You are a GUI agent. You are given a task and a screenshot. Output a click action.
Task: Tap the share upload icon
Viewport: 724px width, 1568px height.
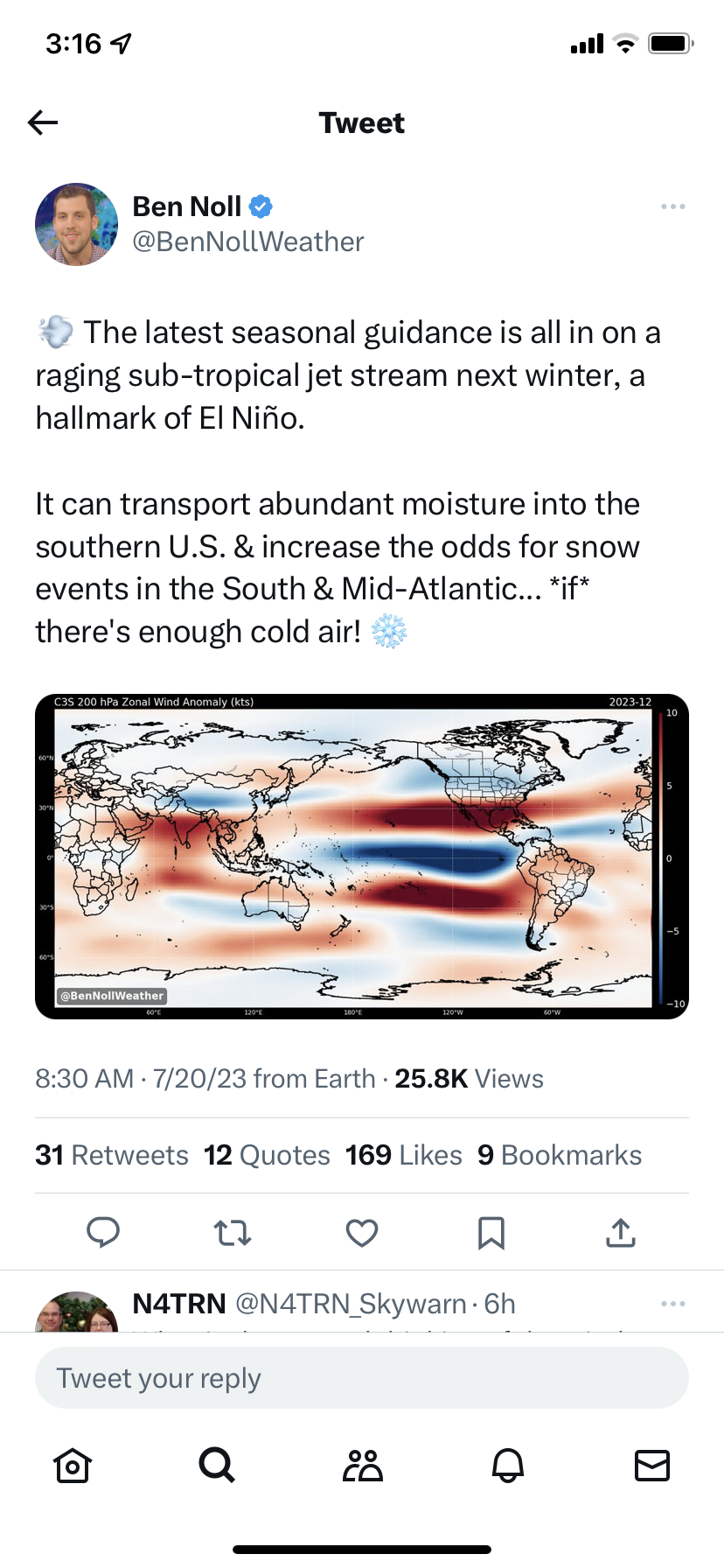(x=620, y=1232)
